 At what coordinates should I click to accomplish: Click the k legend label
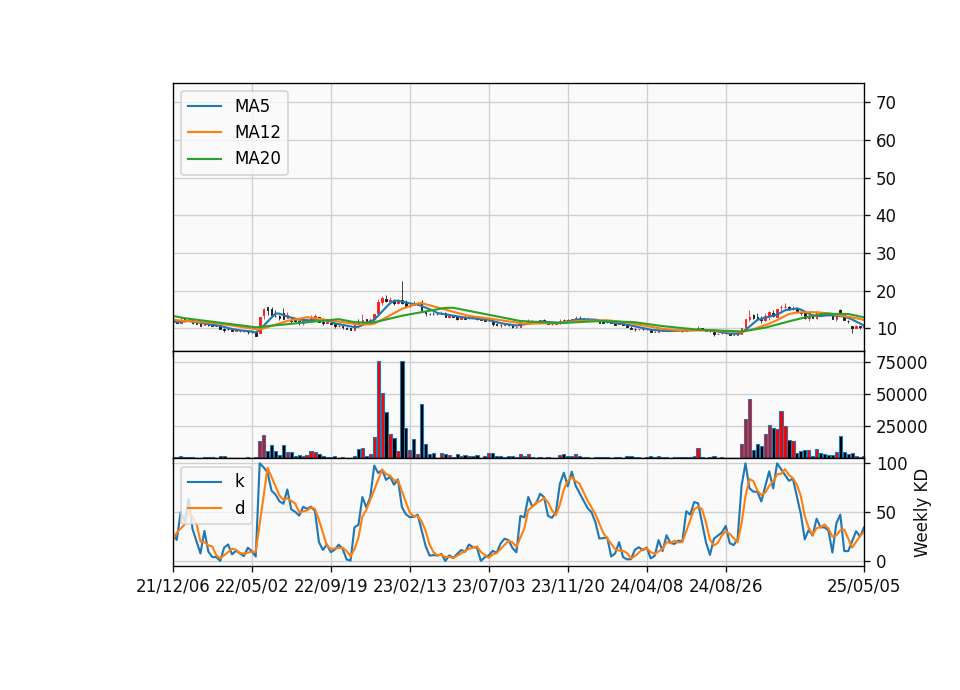pos(240,481)
